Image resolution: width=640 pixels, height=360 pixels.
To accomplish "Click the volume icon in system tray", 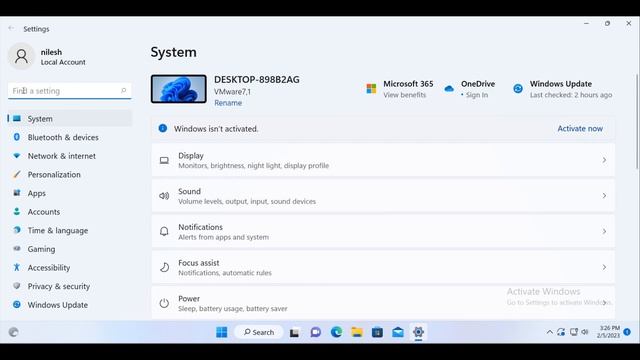I will click(x=585, y=332).
